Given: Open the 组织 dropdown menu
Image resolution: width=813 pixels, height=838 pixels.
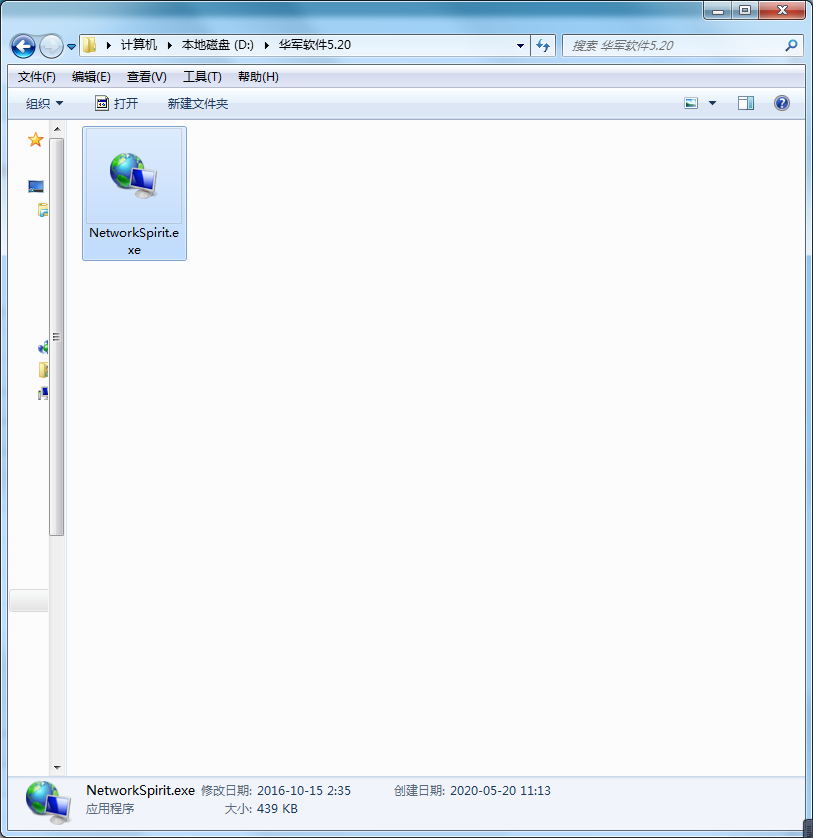Looking at the screenshot, I should 44,104.
